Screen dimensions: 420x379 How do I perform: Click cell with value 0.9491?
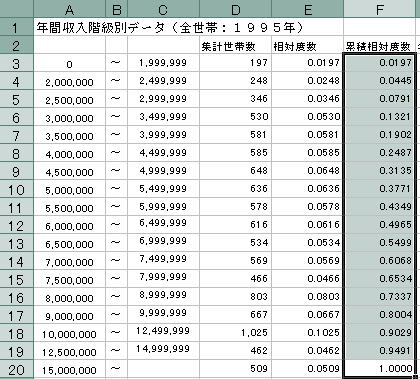(380, 351)
